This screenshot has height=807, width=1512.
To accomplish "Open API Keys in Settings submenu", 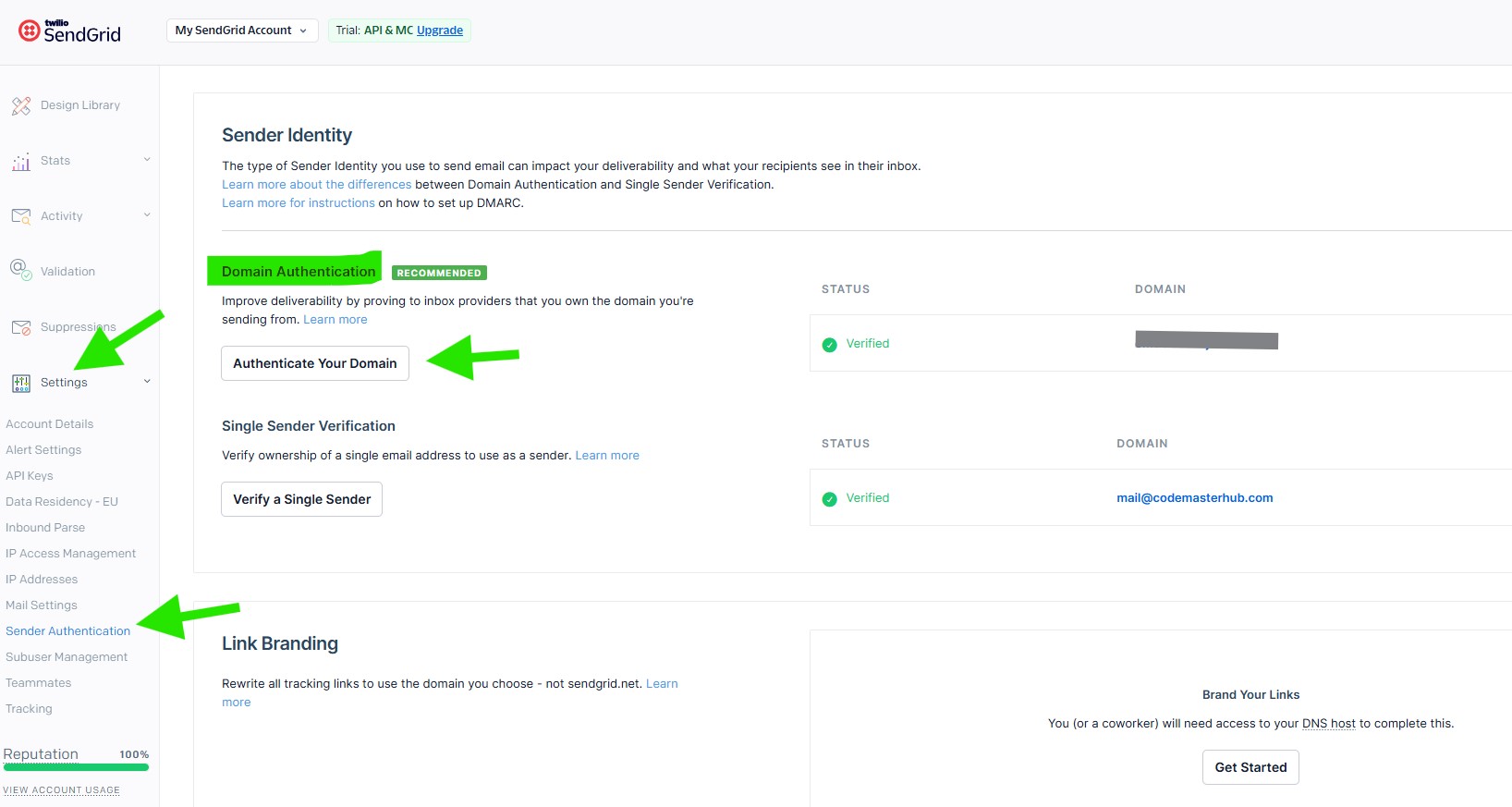I will point(30,476).
